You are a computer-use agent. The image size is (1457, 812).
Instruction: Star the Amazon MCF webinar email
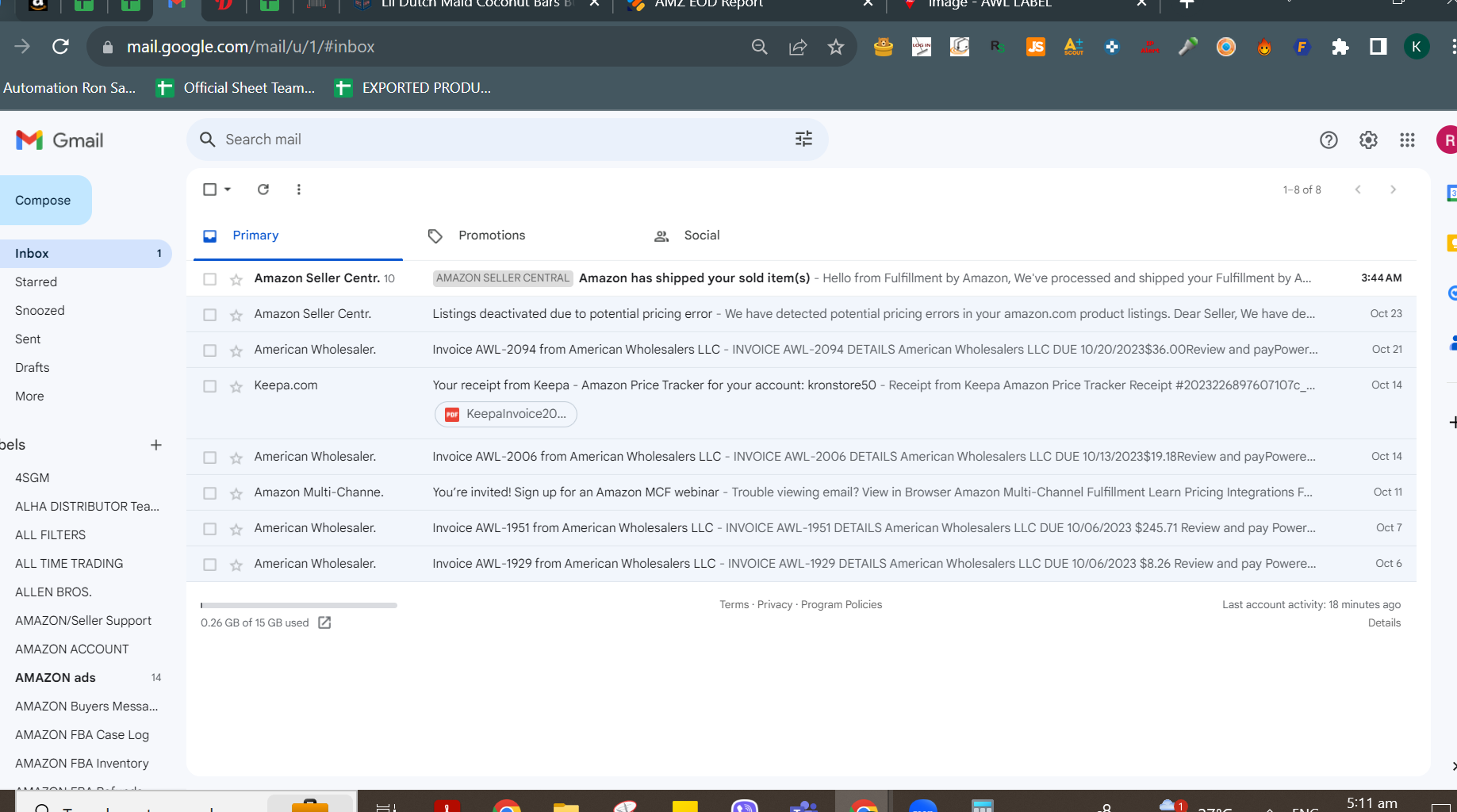click(236, 493)
